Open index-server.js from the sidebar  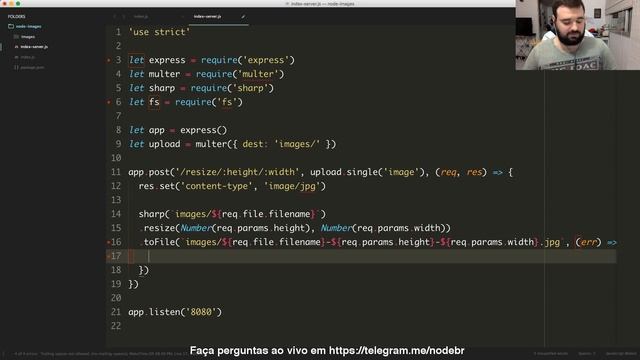[x=34, y=47]
